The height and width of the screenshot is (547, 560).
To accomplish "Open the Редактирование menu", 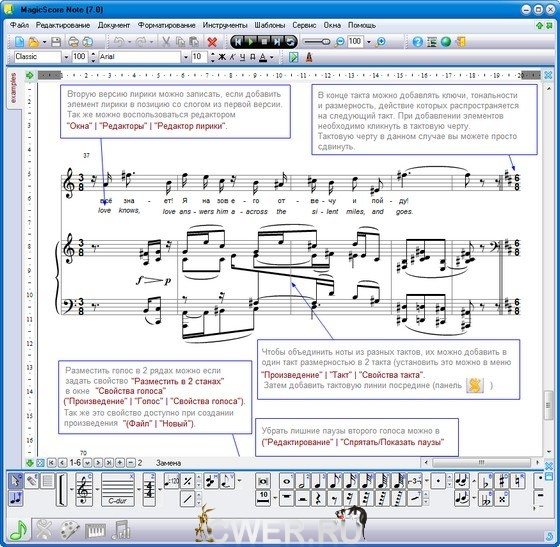I will 63,25.
